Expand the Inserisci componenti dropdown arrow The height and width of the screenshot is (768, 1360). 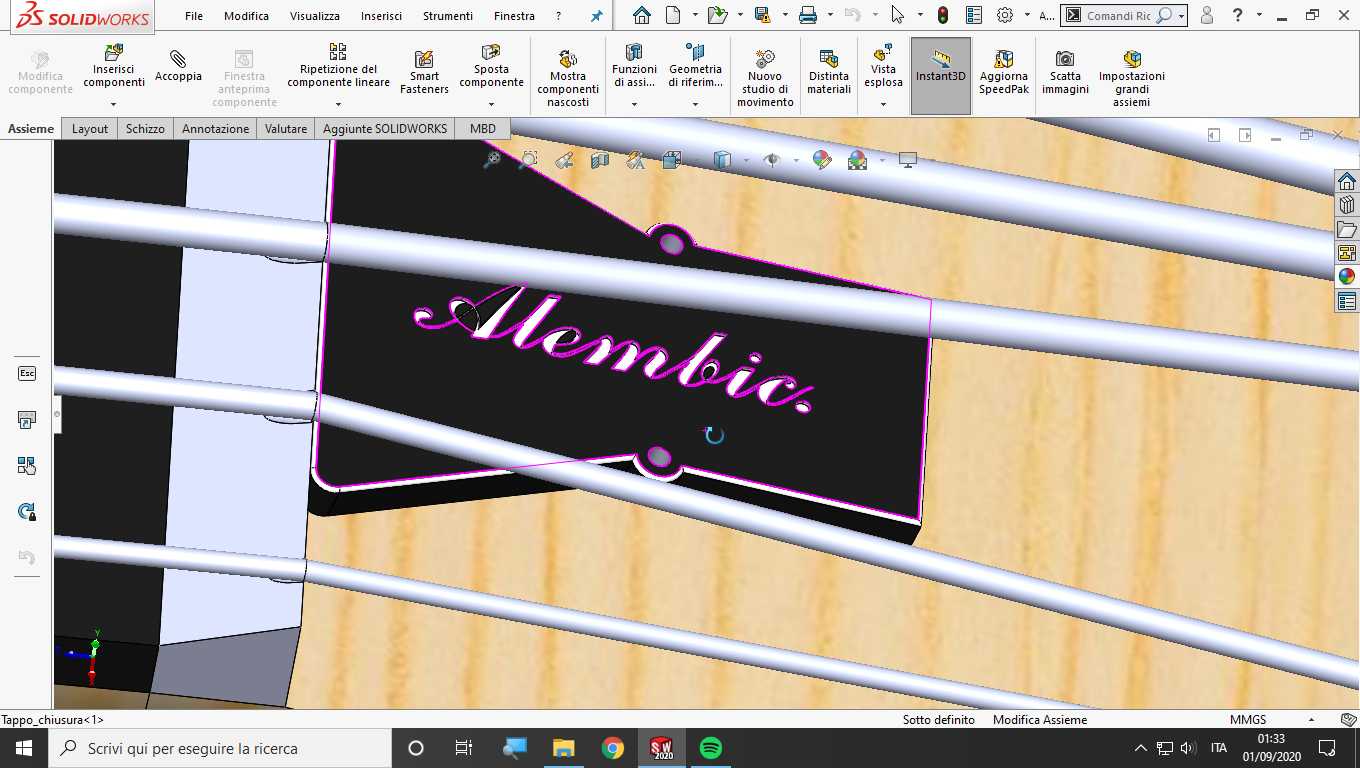(114, 104)
